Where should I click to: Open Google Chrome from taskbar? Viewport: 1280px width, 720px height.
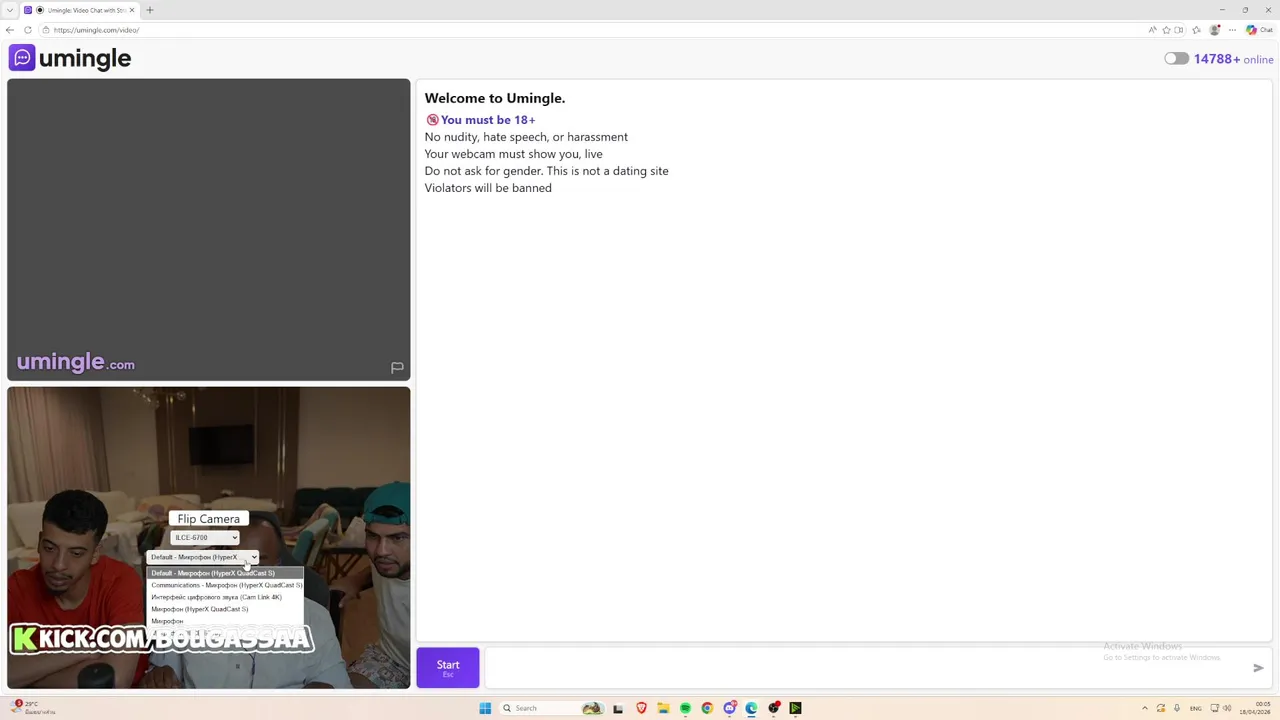coord(707,708)
